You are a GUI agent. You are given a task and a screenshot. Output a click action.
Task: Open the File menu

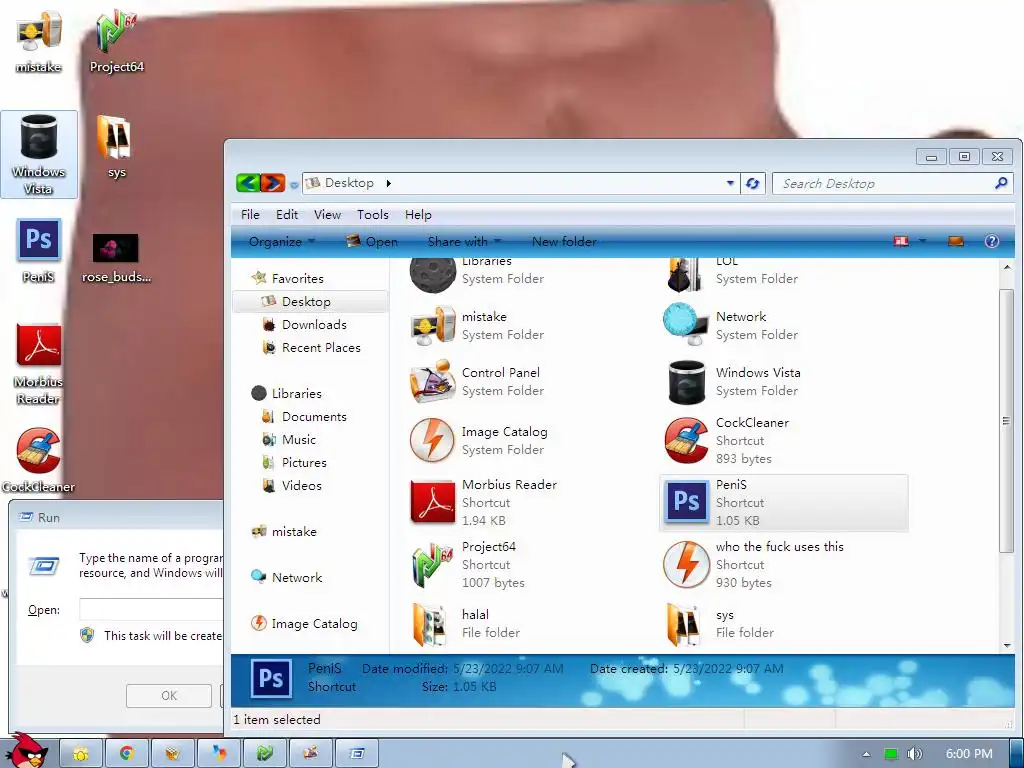(250, 215)
